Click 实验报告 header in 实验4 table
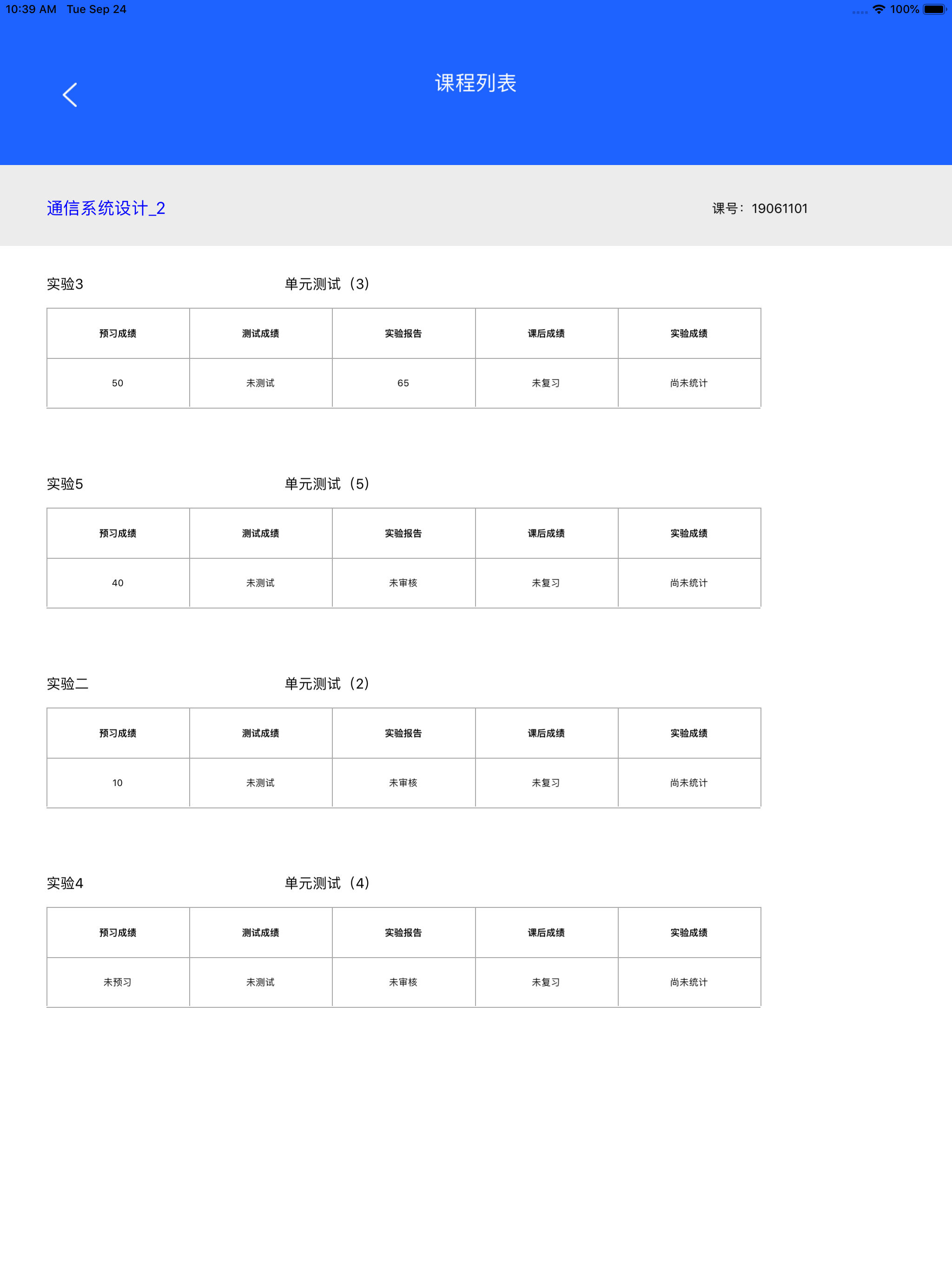 (x=403, y=933)
